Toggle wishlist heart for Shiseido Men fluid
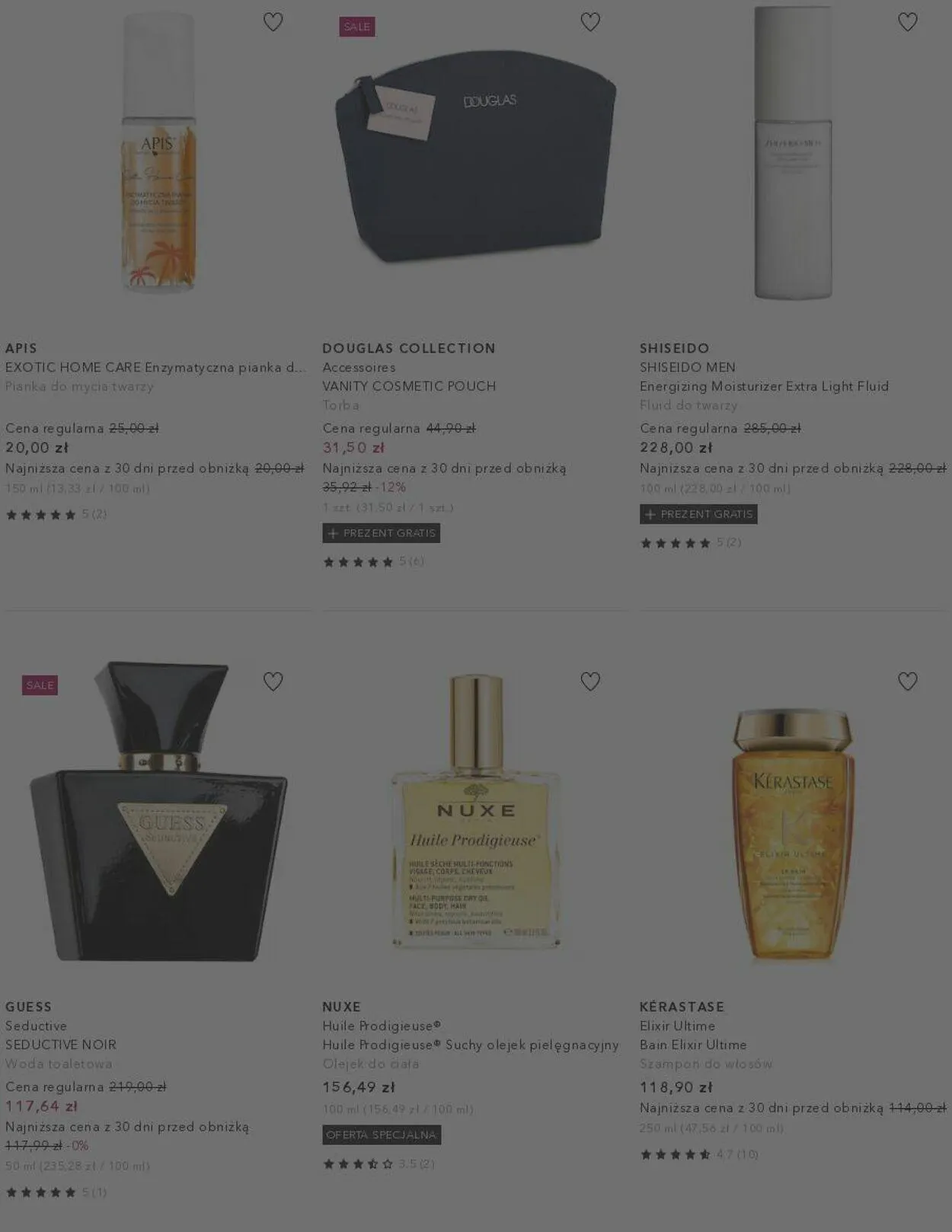952x1232 pixels. [x=908, y=22]
